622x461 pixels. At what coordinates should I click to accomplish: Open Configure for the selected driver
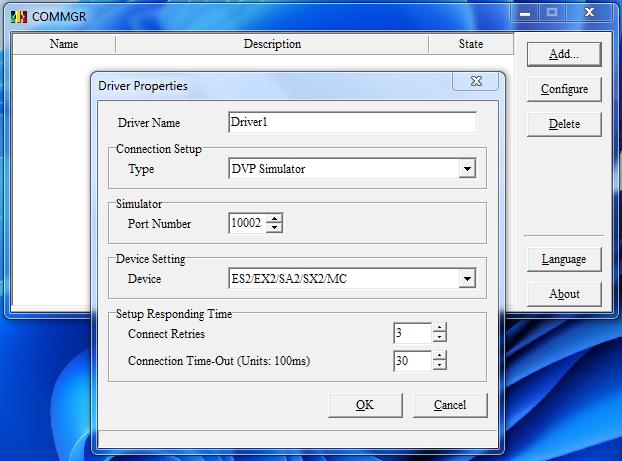point(564,89)
